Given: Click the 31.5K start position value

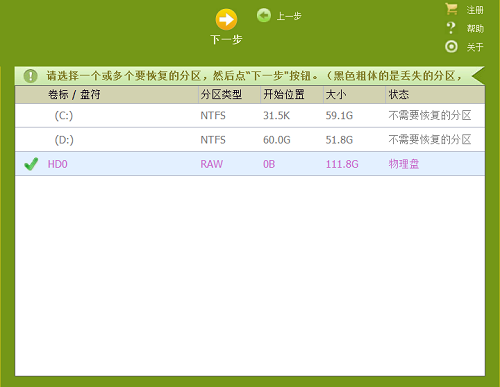Looking at the screenshot, I should [x=276, y=116].
